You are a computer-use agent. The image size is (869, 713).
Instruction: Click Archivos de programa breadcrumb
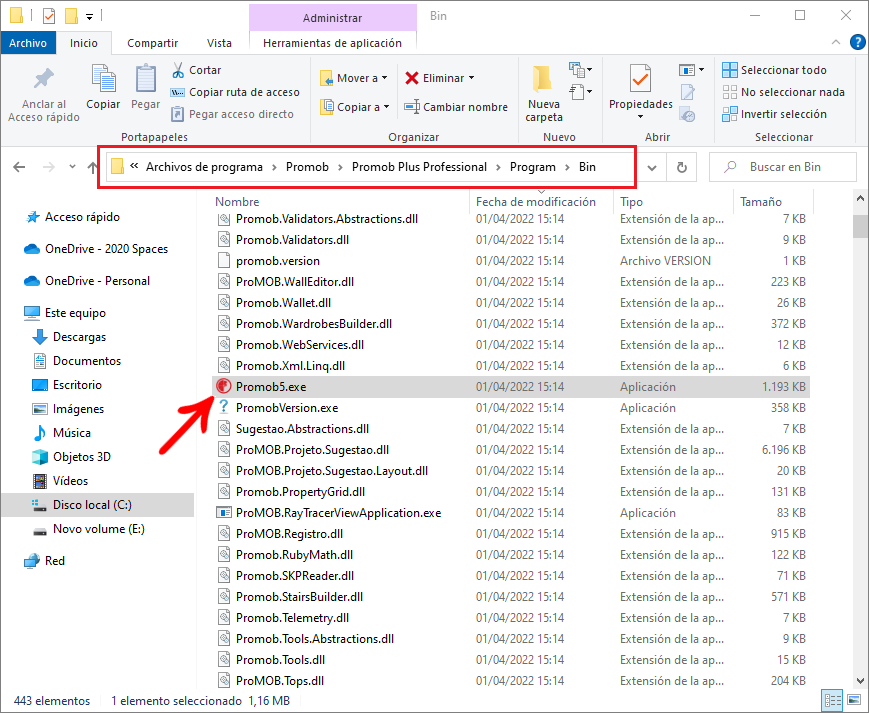tap(204, 167)
